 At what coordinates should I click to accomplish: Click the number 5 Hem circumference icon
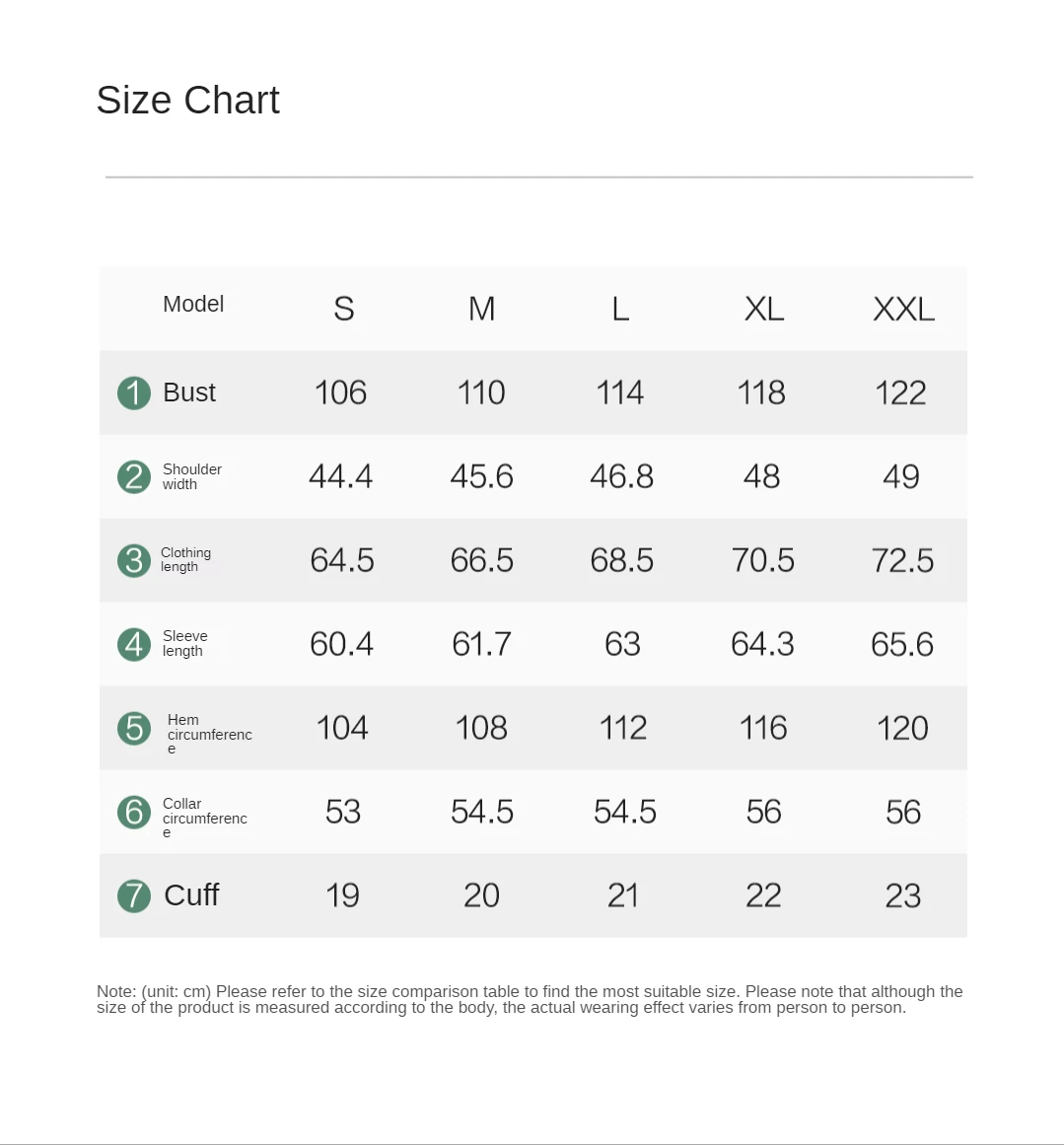pos(134,728)
